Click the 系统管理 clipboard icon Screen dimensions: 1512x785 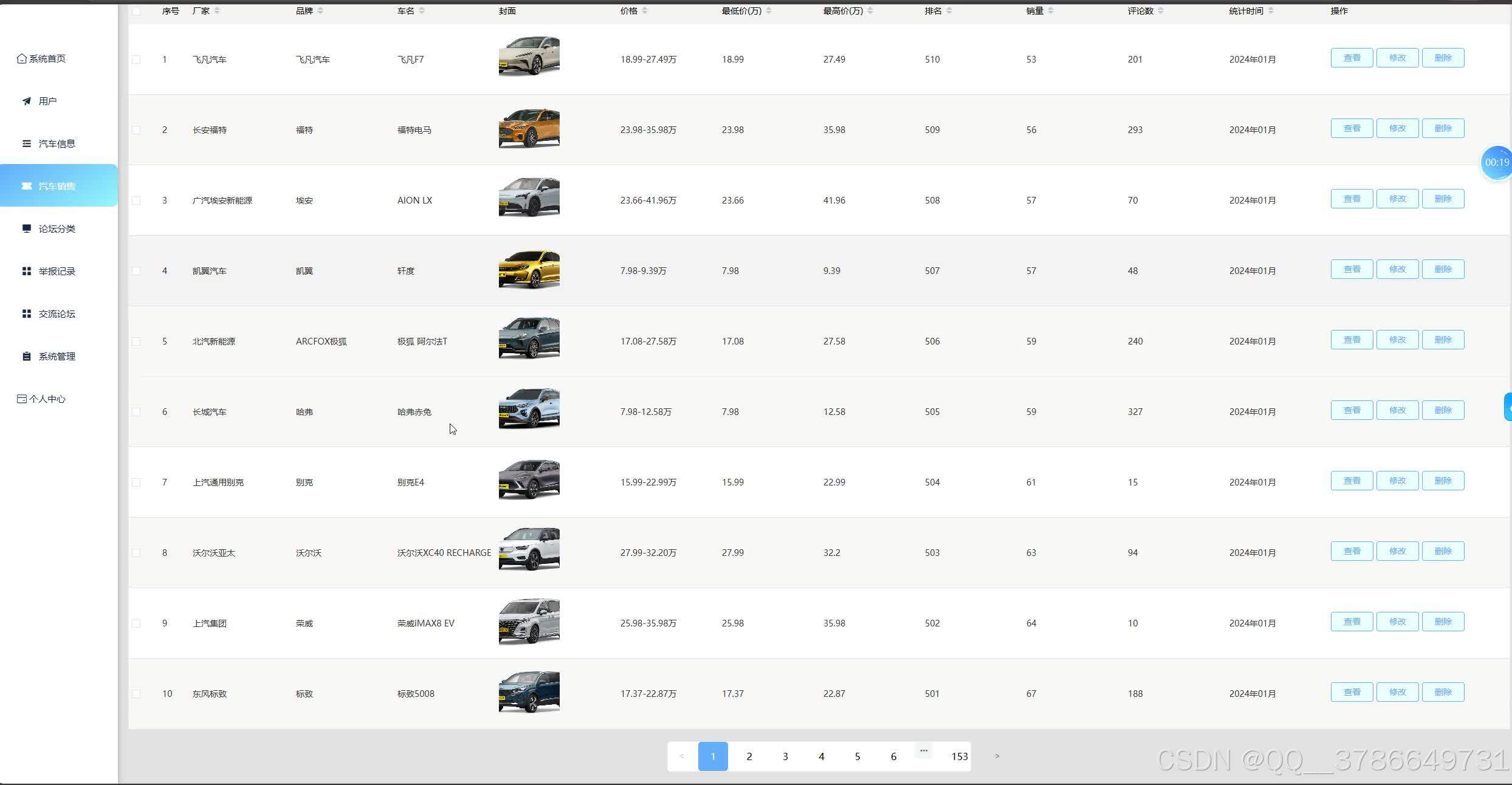[26, 356]
